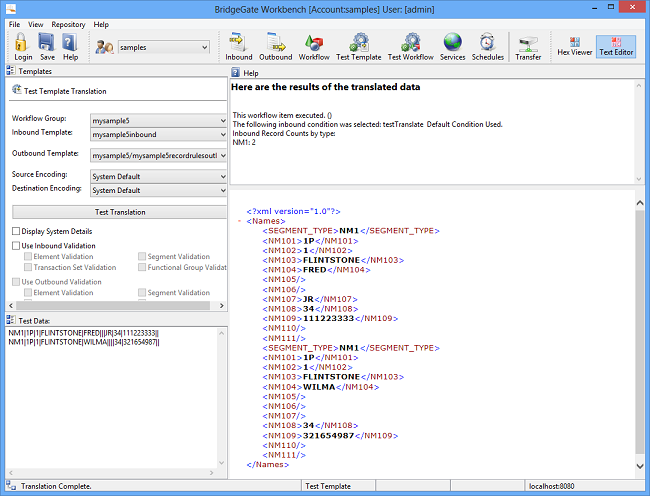Image resolution: width=650 pixels, height=496 pixels.
Task: Open the samples account dropdown
Action: point(164,47)
